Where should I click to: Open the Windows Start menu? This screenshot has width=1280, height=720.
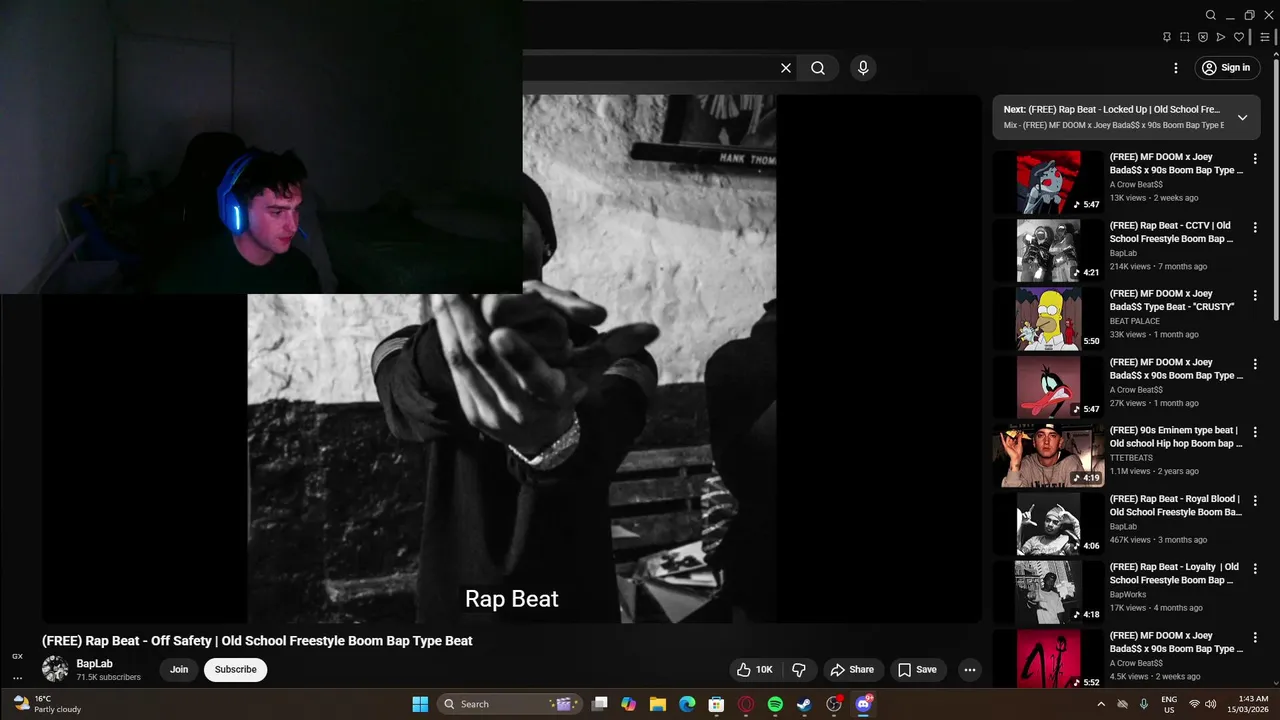(x=420, y=704)
